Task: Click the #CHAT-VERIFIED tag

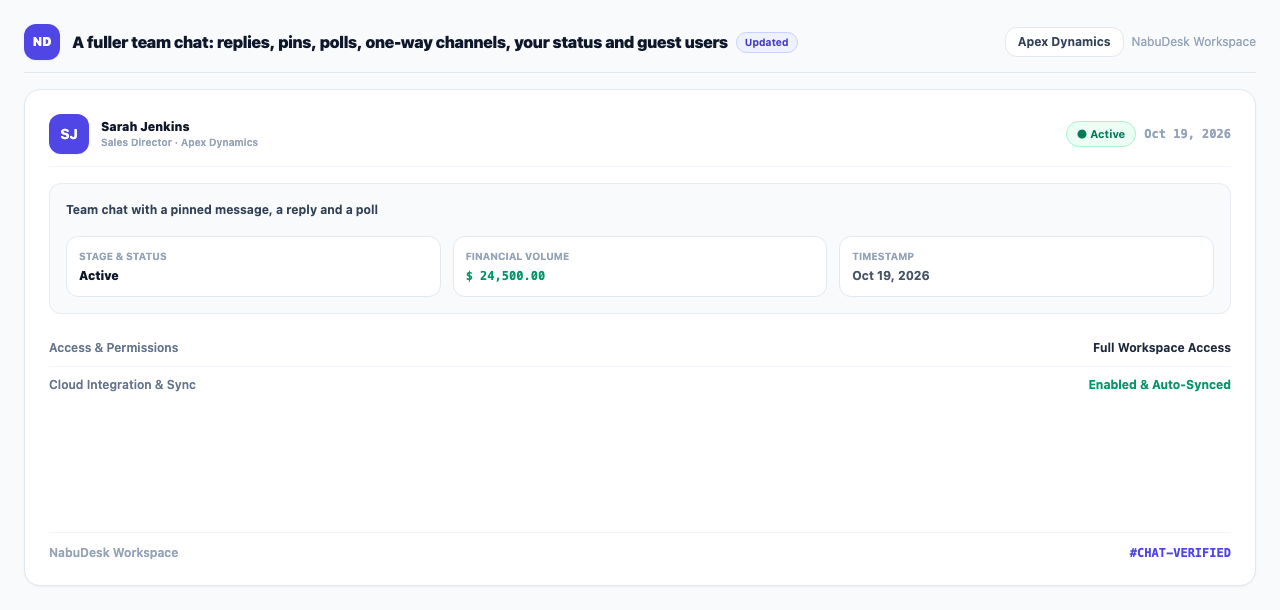Action: [1180, 553]
